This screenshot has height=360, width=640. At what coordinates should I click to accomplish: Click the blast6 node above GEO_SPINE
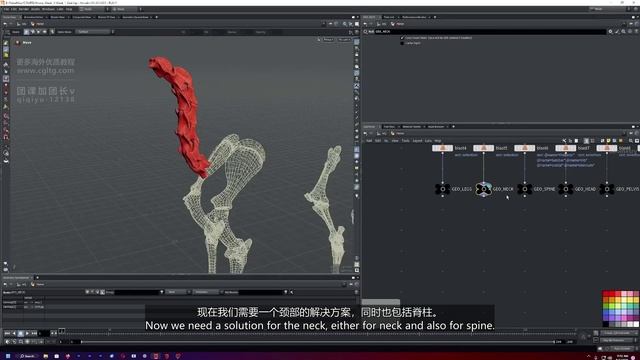pyautogui.click(x=524, y=148)
